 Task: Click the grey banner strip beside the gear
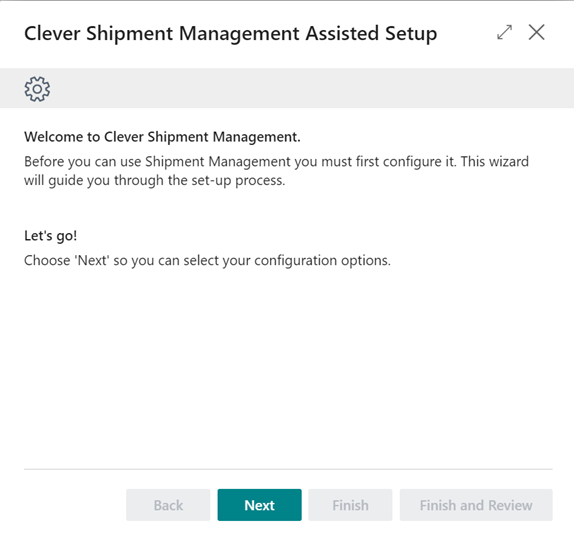(311, 88)
